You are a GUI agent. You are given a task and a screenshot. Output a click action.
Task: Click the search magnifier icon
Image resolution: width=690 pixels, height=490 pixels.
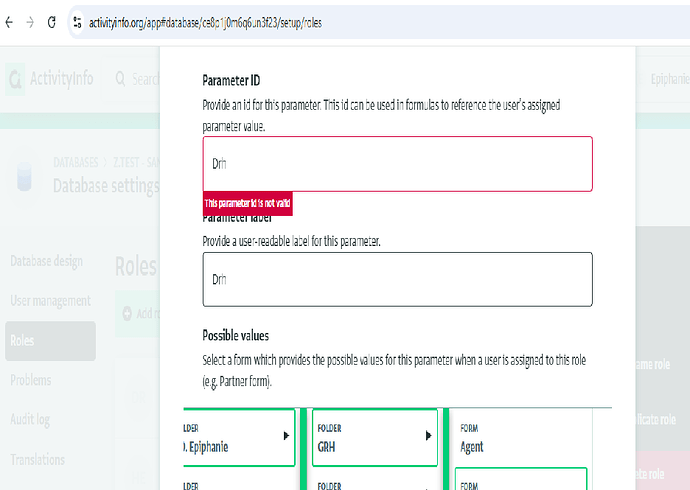click(x=120, y=78)
